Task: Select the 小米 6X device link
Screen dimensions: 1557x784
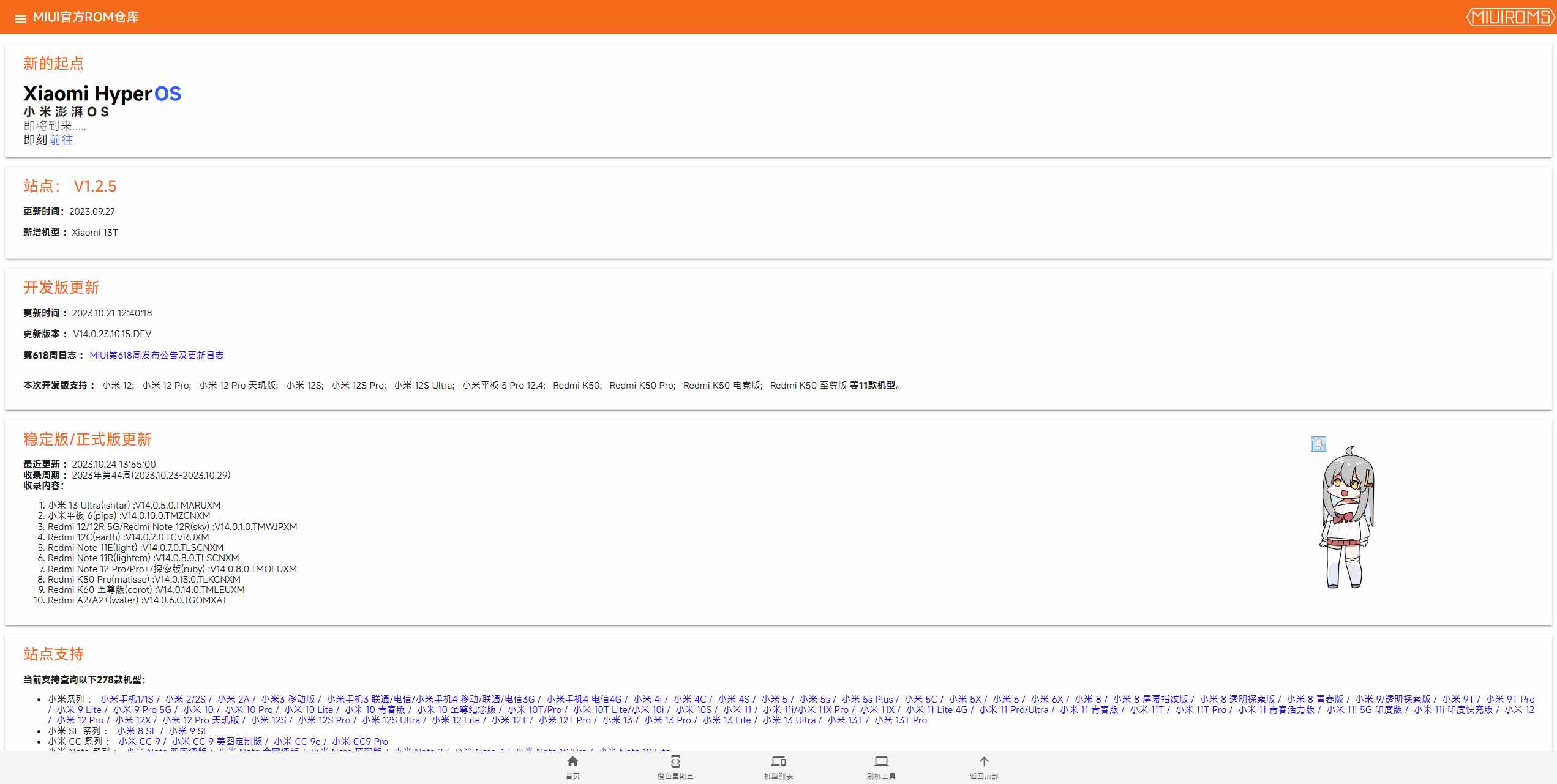Action: point(1046,700)
